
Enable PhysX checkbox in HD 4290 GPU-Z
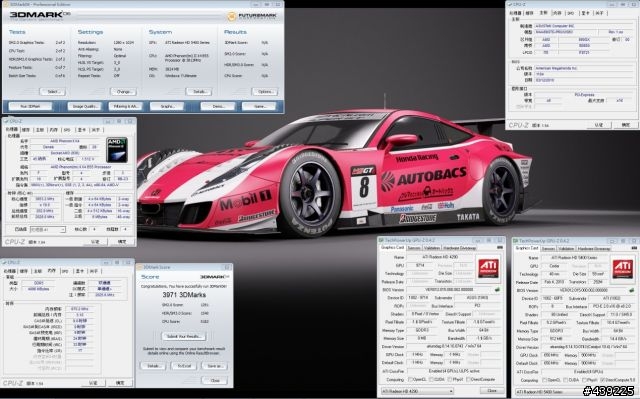coord(451,379)
